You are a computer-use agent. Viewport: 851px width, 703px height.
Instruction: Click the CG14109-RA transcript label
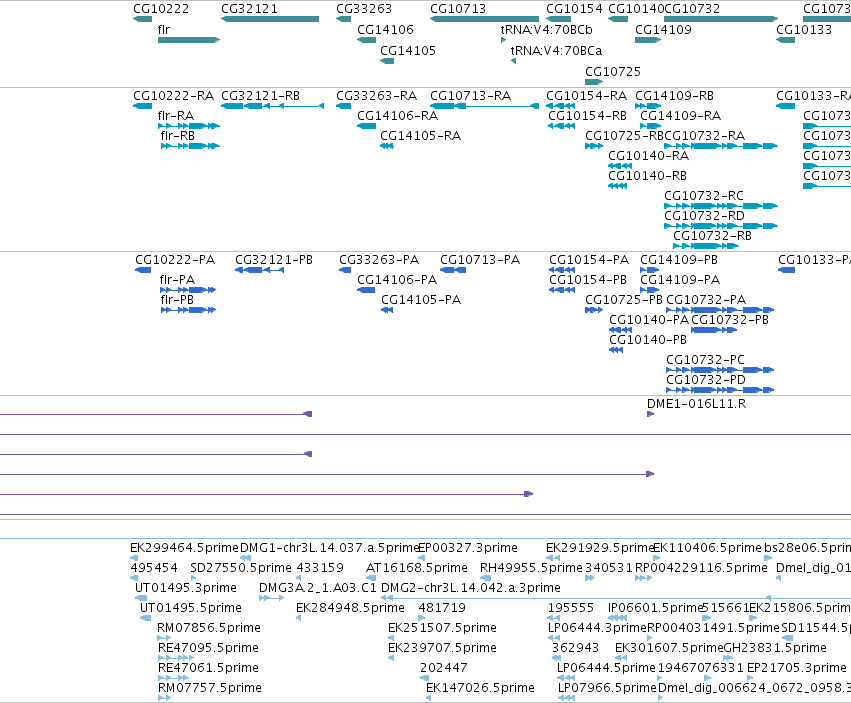(x=681, y=116)
